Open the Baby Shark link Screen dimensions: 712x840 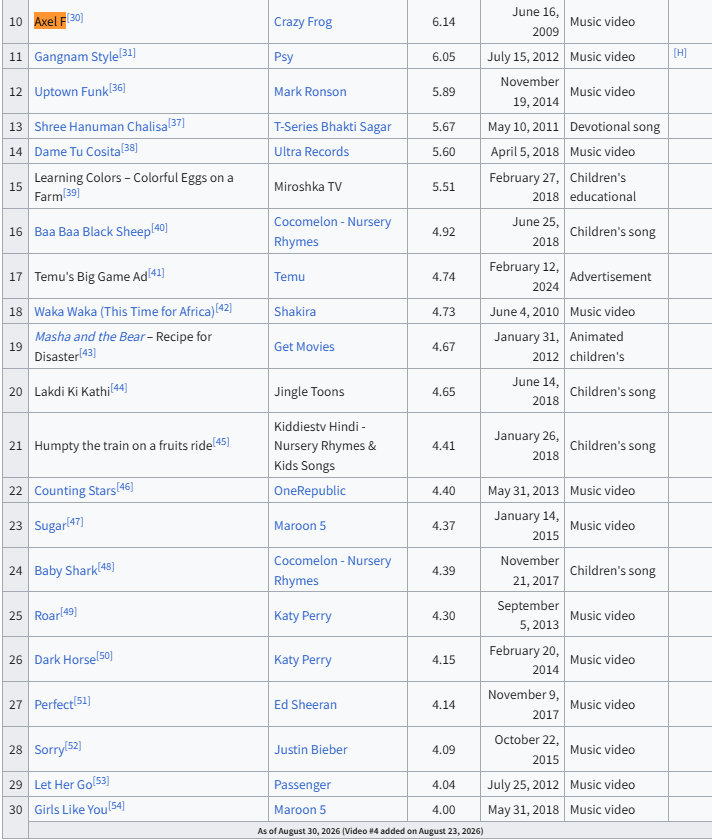(x=66, y=571)
